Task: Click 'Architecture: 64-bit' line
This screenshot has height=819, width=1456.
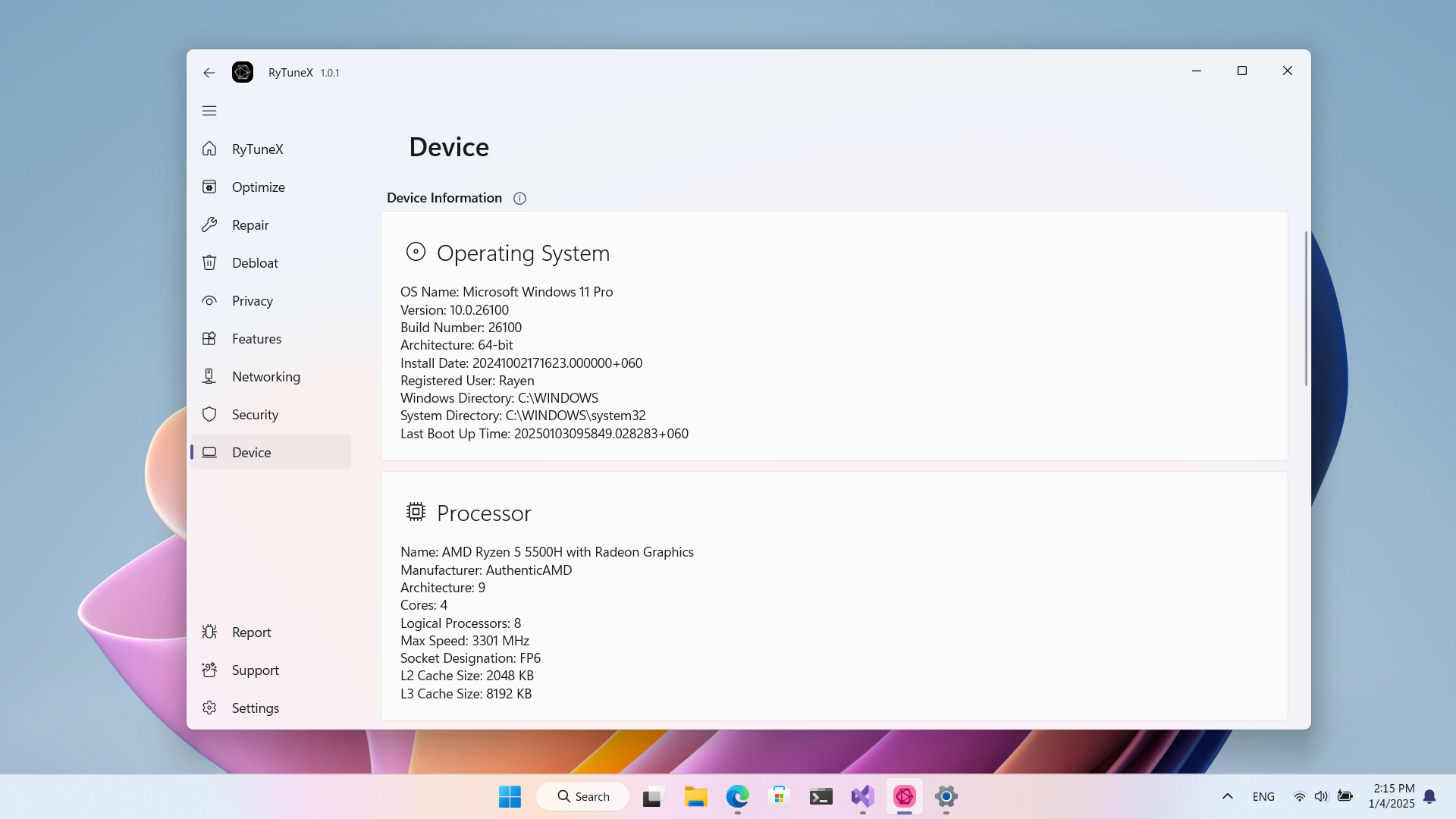Action: pyautogui.click(x=457, y=345)
